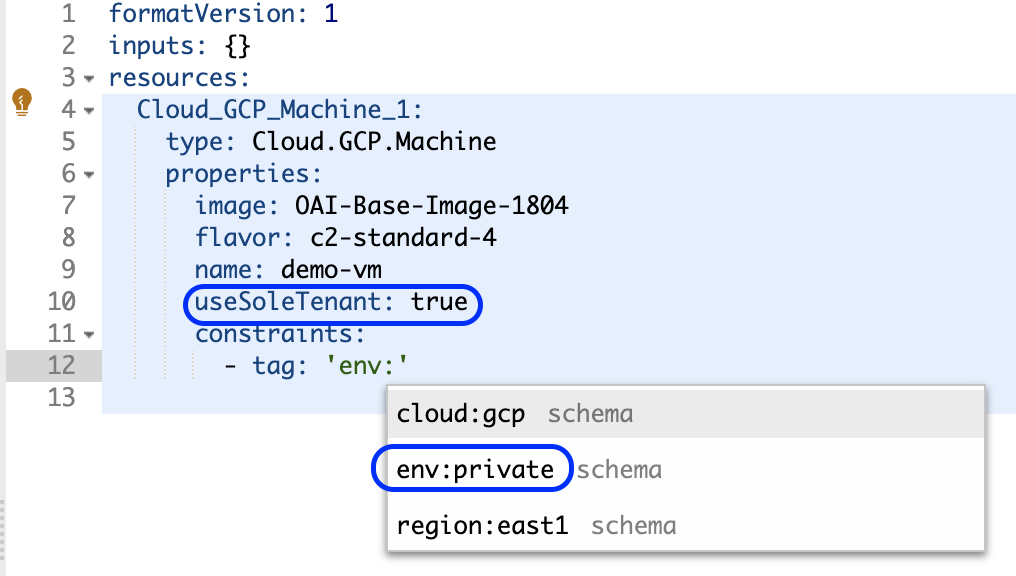Click line number 1 in gutter
This screenshot has width=1016, height=576.
click(68, 14)
